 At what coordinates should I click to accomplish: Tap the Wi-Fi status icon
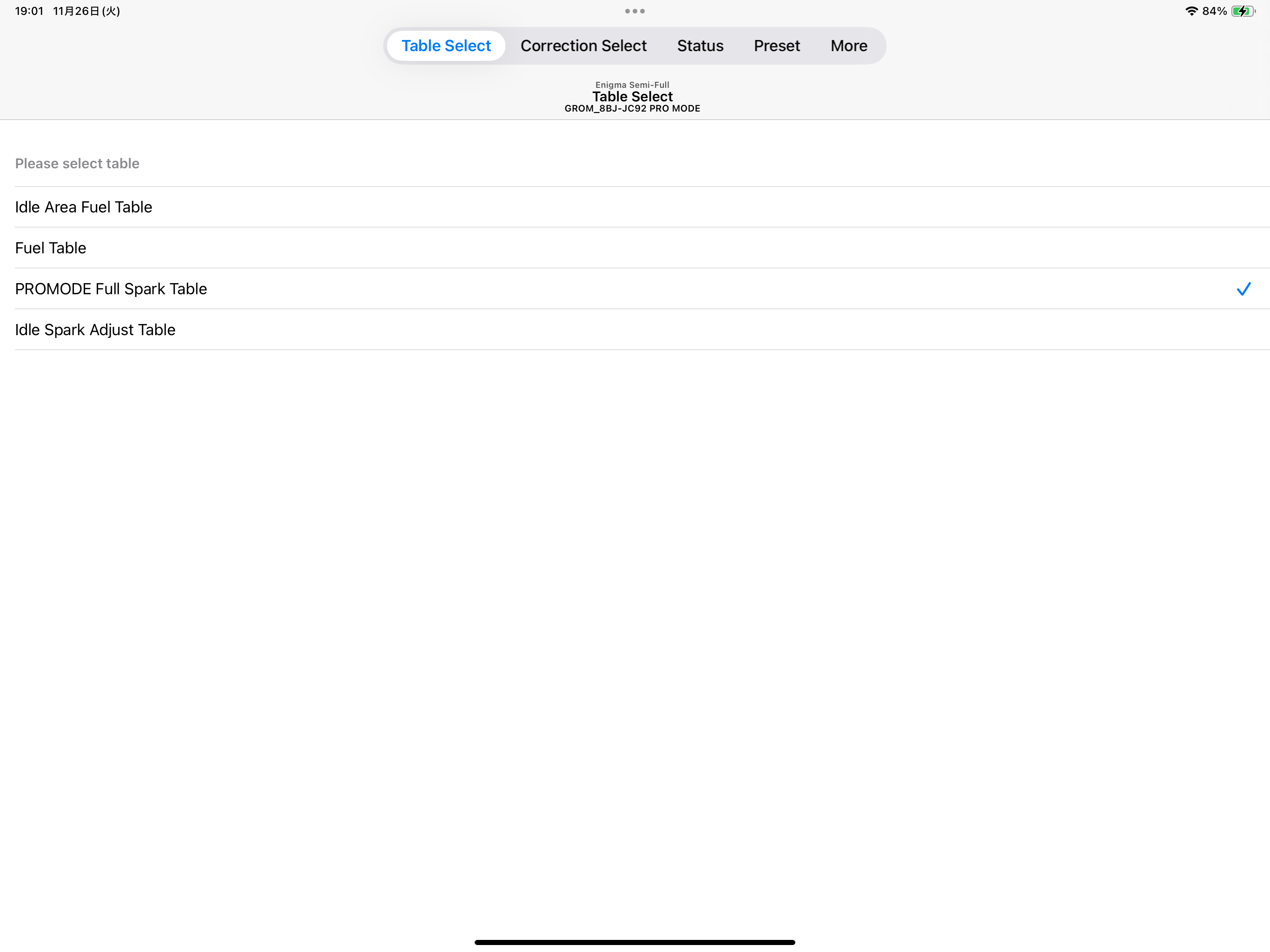coord(1191,11)
